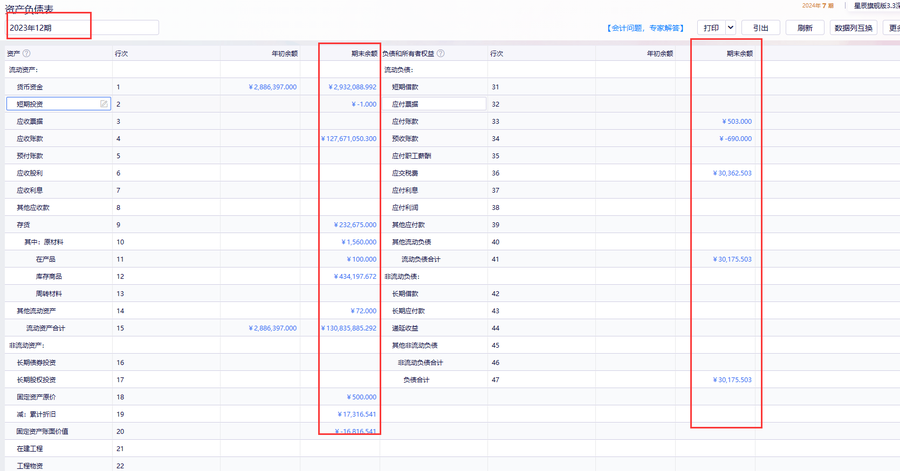Image resolution: width=900 pixels, height=471 pixels.
Task: Click 短期投资 ending value ¥-1.000
Action: (x=364, y=104)
